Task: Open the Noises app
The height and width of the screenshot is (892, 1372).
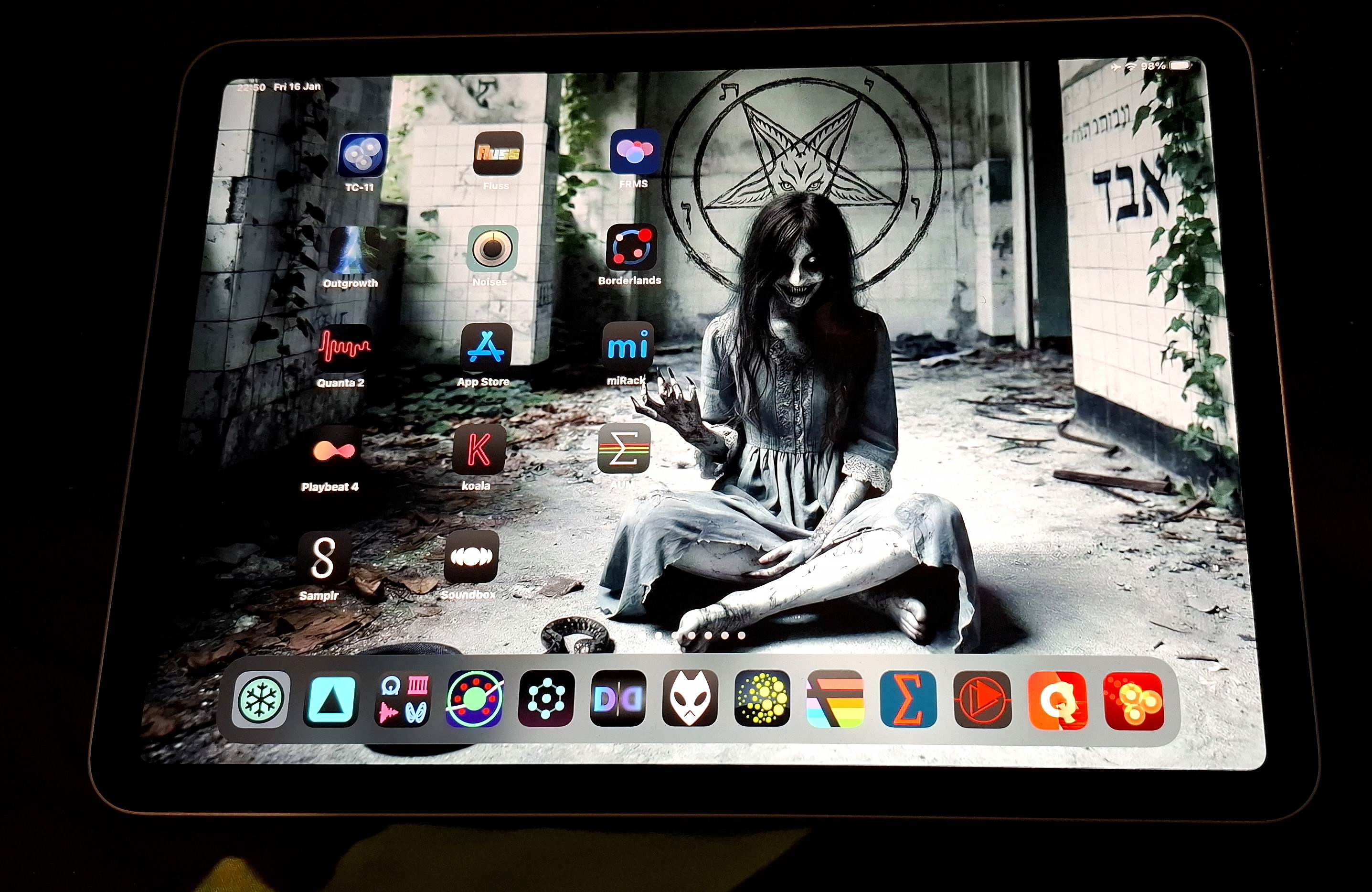Action: point(492,248)
